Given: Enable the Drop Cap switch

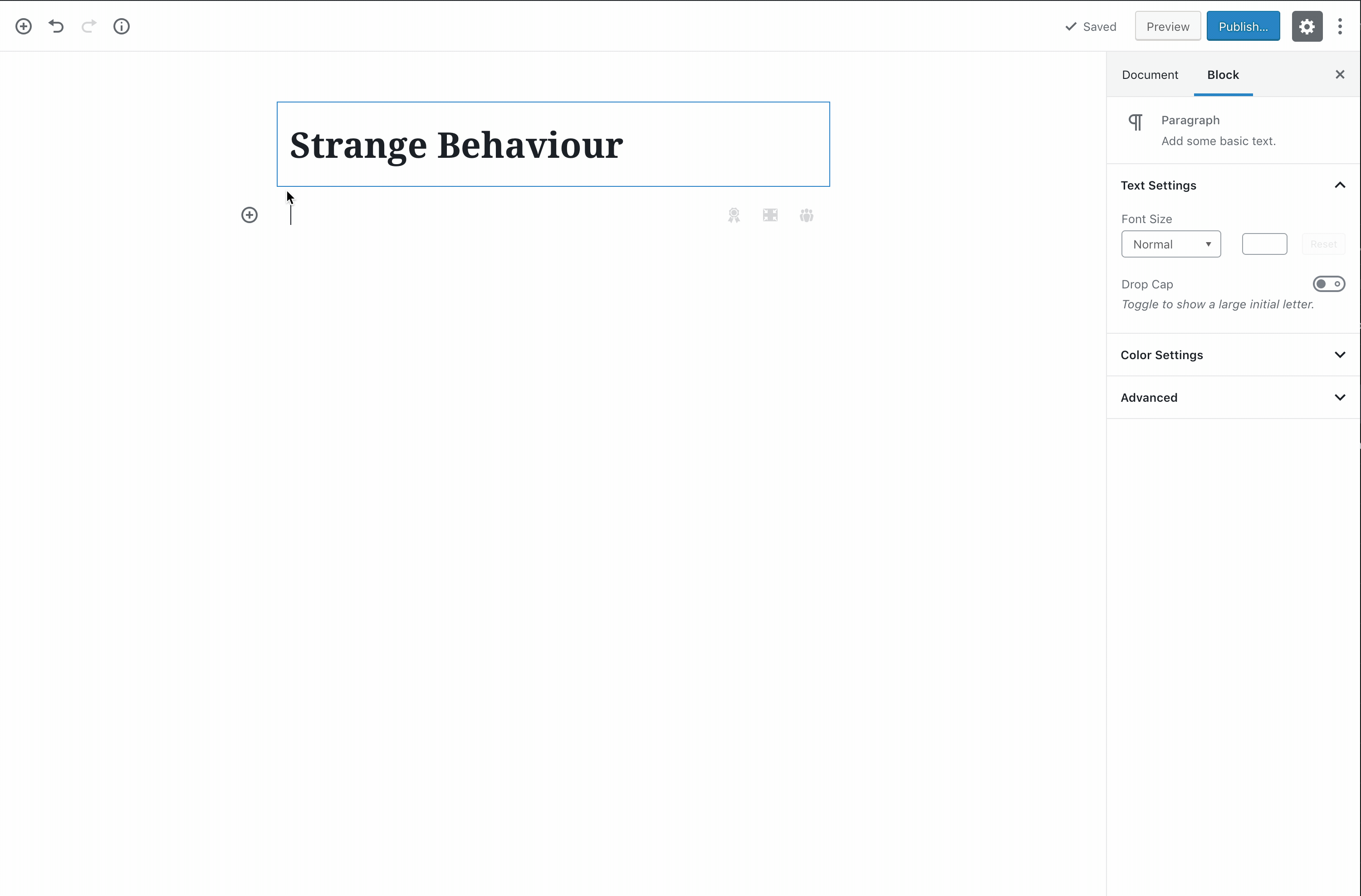Looking at the screenshot, I should coord(1328,284).
